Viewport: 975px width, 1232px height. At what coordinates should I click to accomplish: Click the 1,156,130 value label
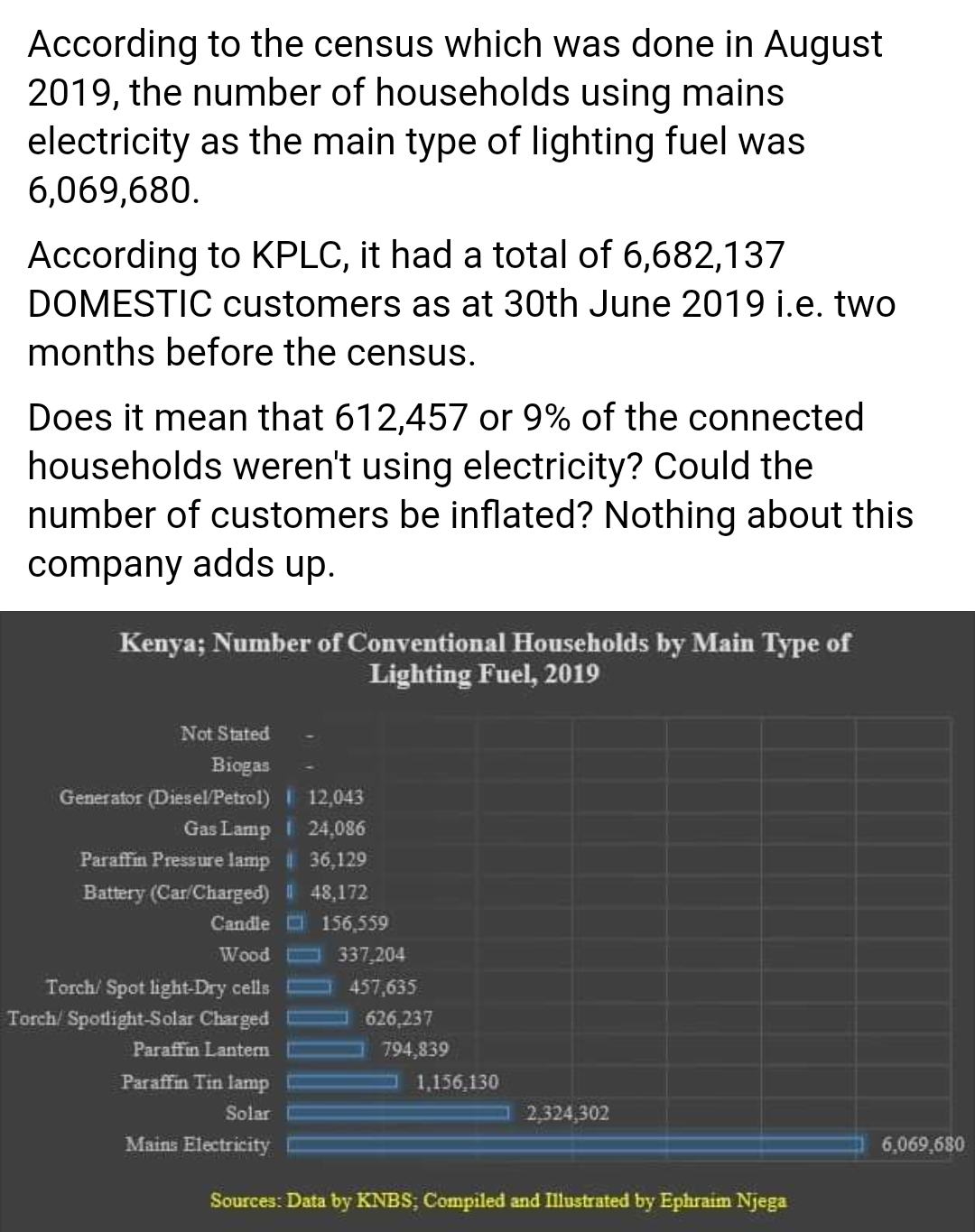(x=457, y=1081)
